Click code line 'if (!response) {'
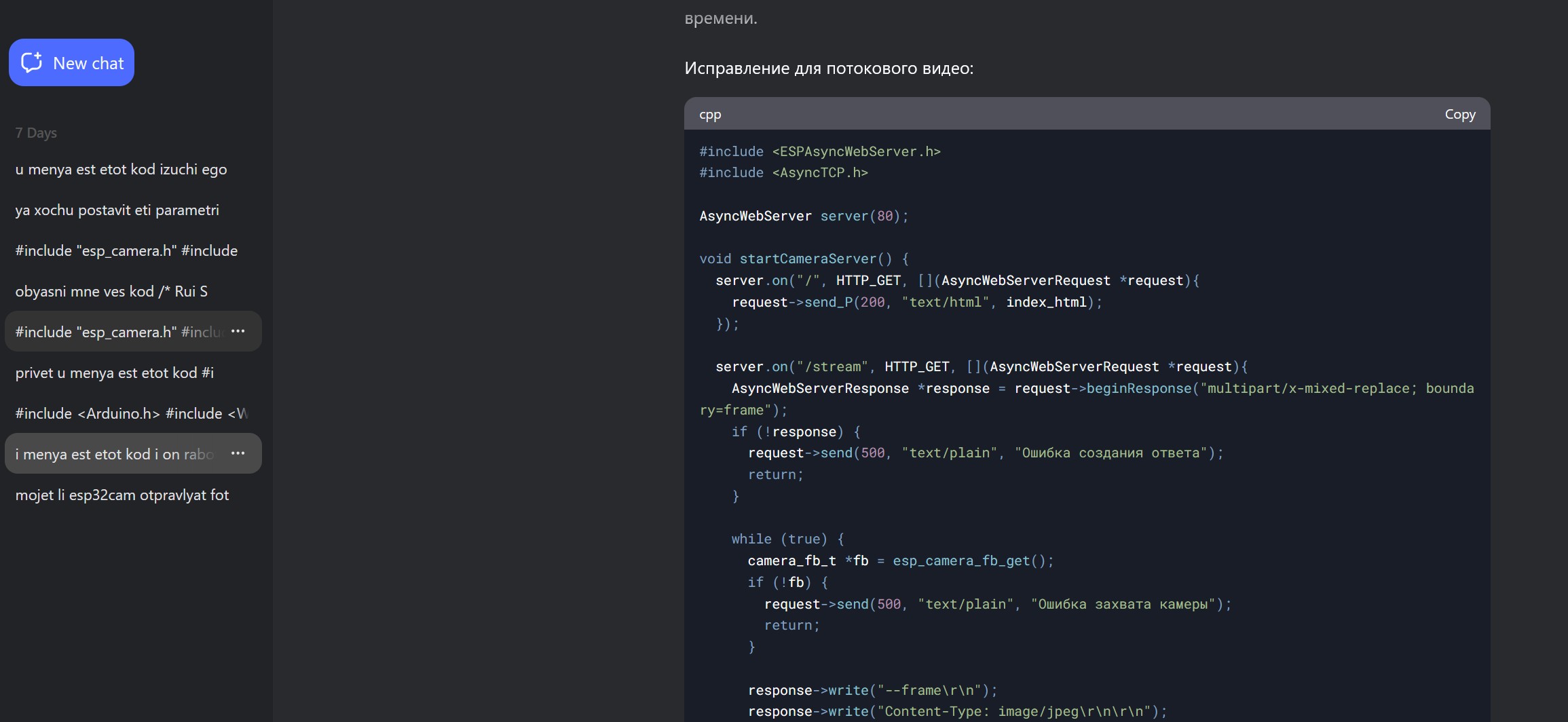1568x722 pixels. click(x=796, y=432)
